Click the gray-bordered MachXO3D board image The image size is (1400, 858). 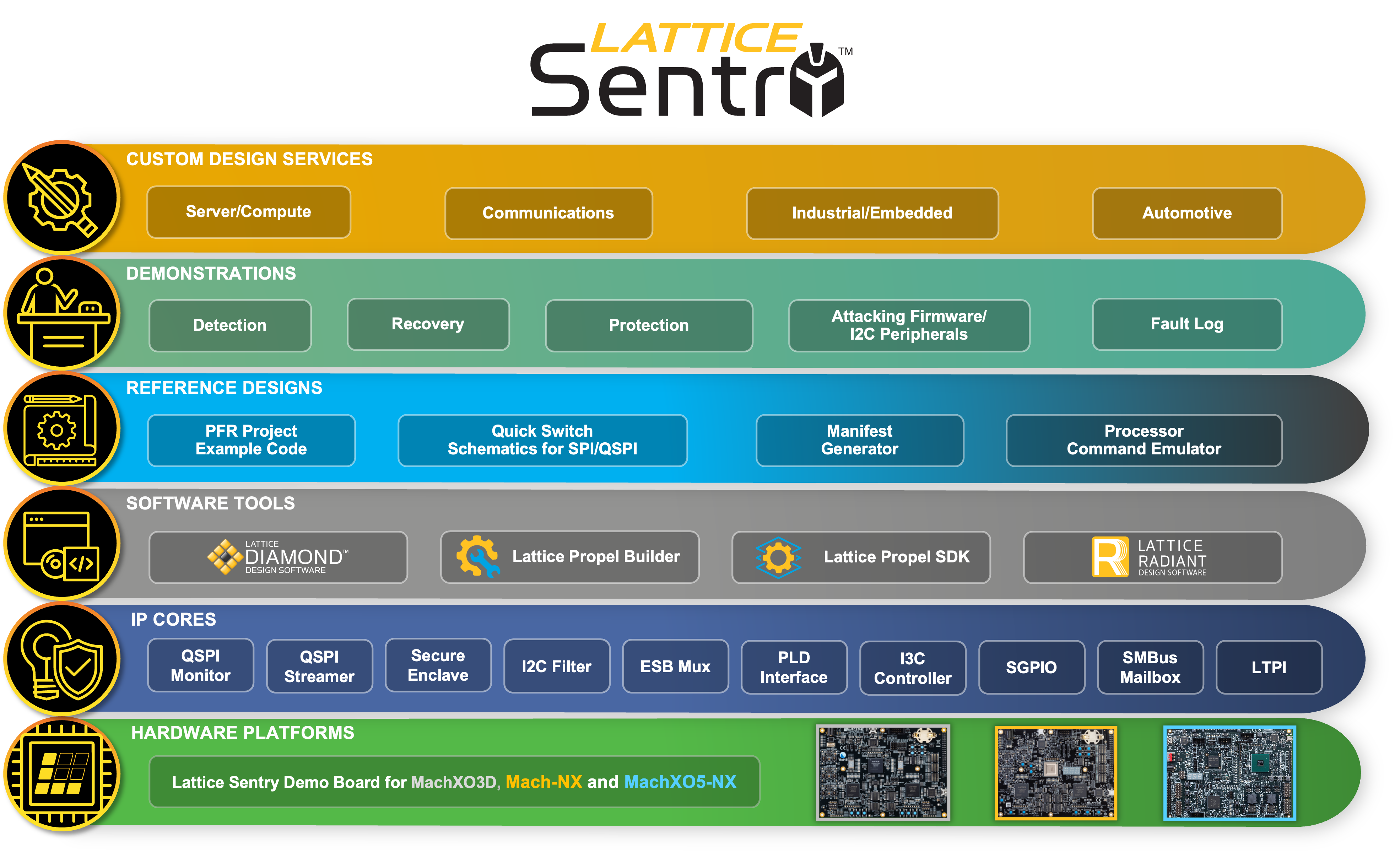click(883, 773)
